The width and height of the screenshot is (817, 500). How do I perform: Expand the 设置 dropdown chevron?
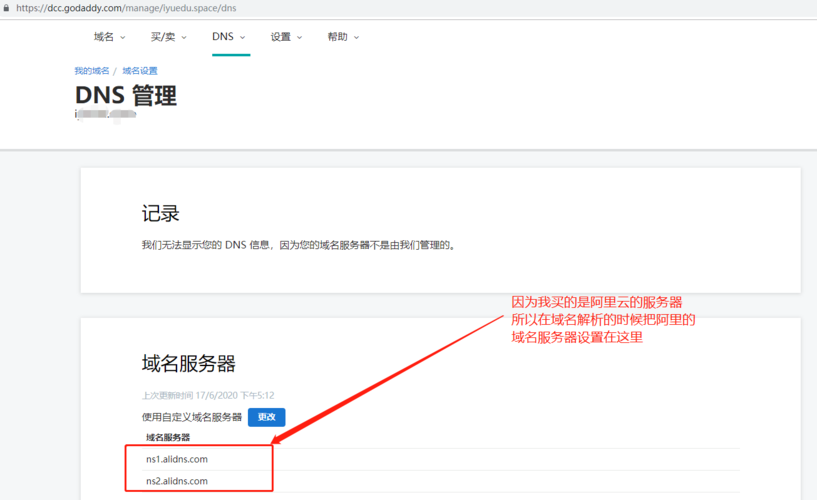point(300,38)
